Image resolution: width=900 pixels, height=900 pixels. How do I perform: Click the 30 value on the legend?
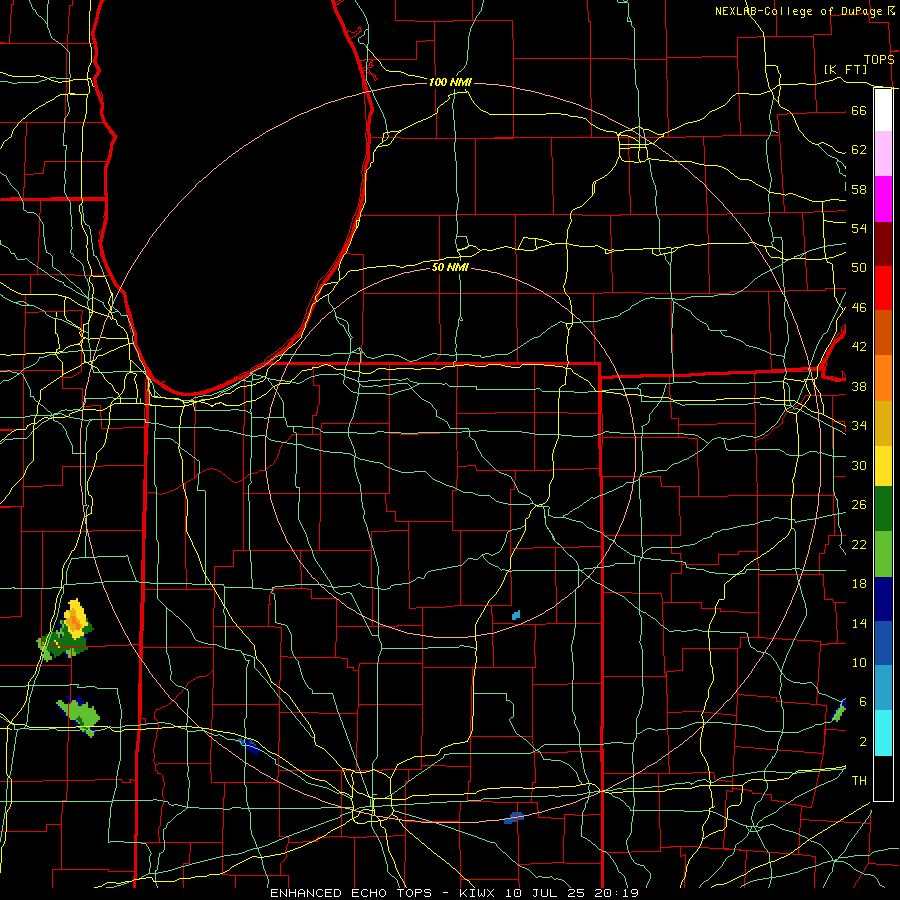click(x=859, y=465)
